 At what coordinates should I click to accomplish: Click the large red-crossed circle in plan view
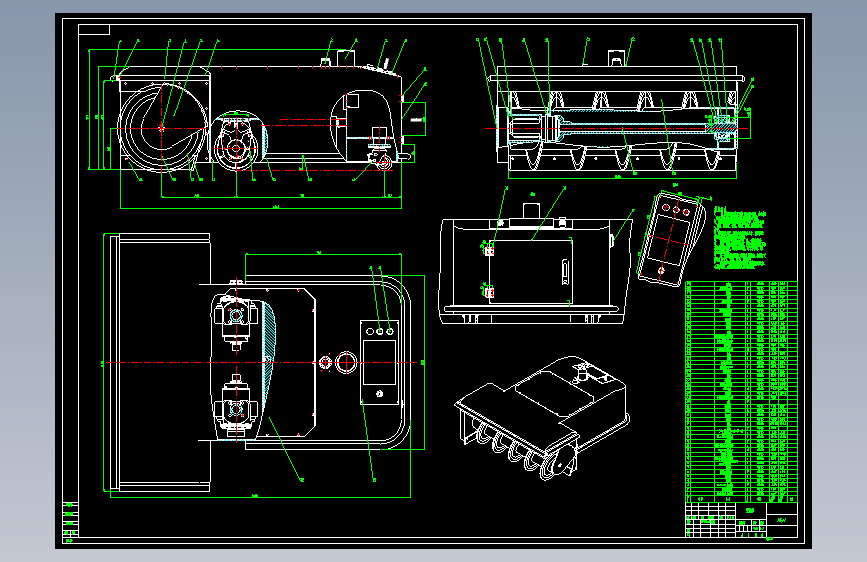(x=346, y=363)
